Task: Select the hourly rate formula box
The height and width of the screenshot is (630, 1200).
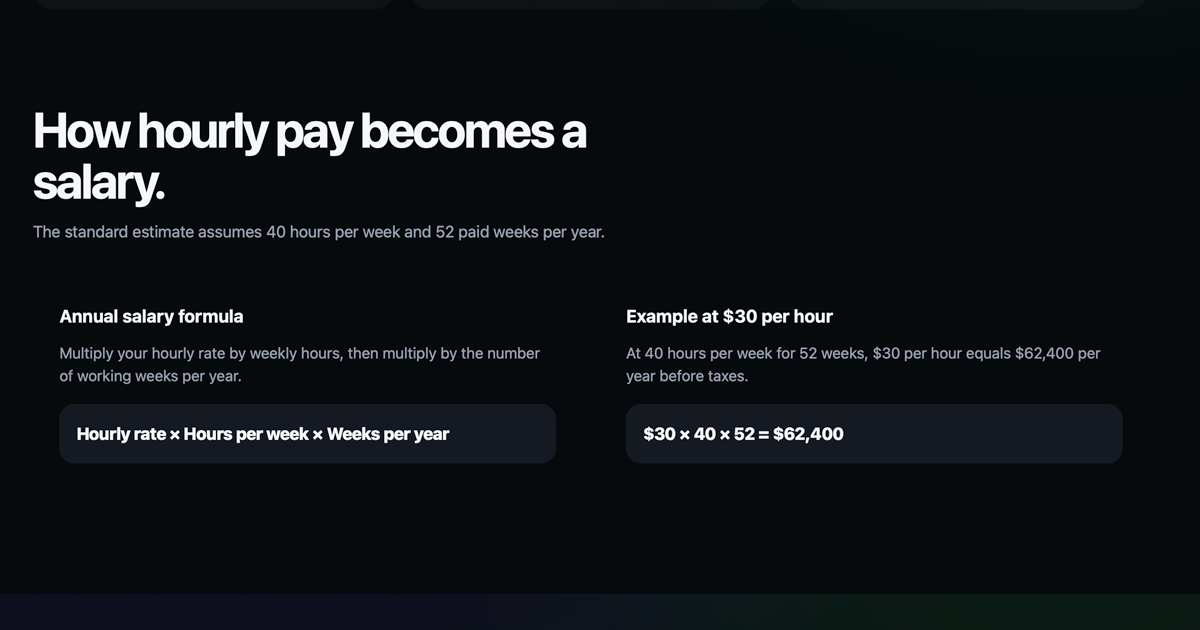Action: (307, 434)
